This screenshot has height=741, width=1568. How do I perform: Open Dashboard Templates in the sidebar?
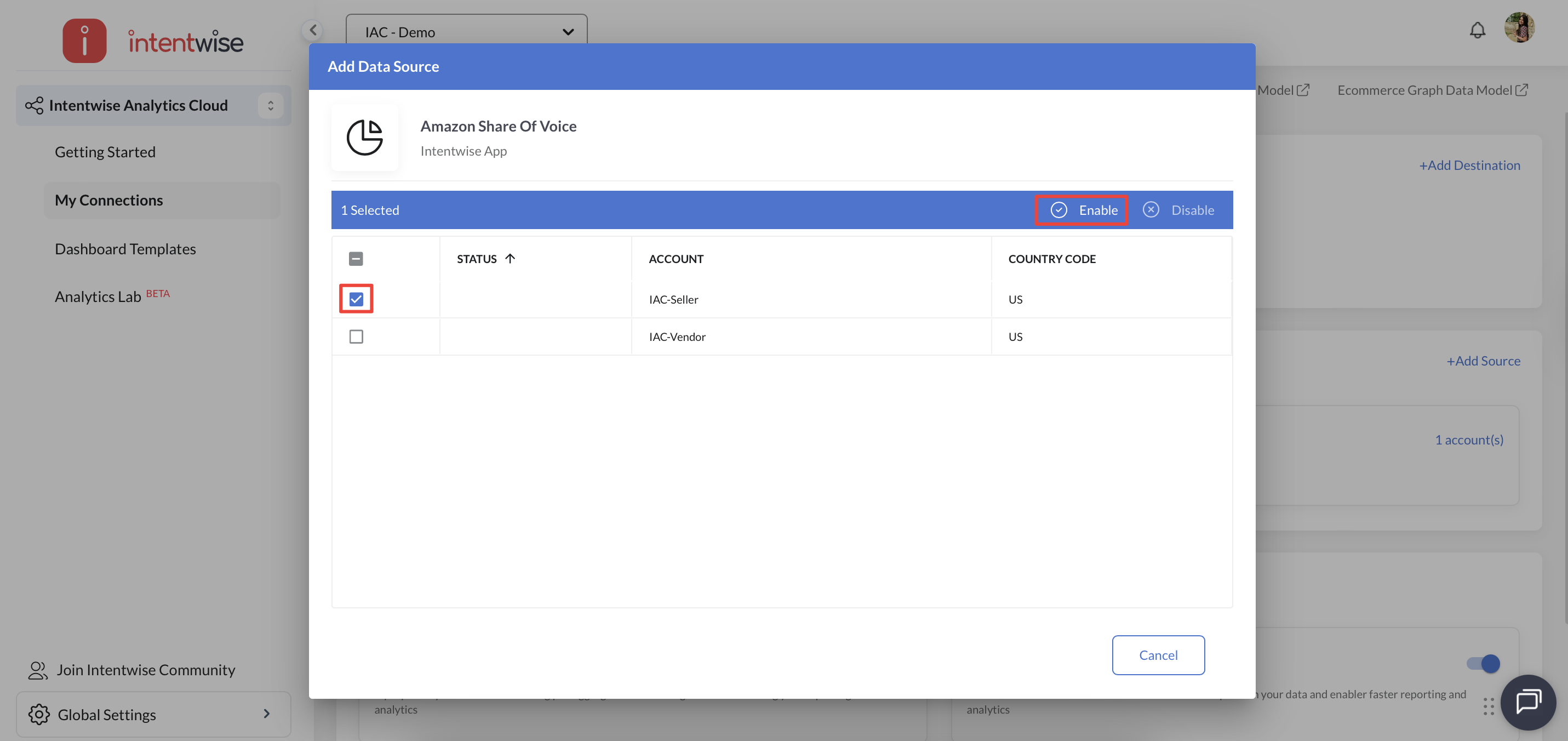pos(125,249)
